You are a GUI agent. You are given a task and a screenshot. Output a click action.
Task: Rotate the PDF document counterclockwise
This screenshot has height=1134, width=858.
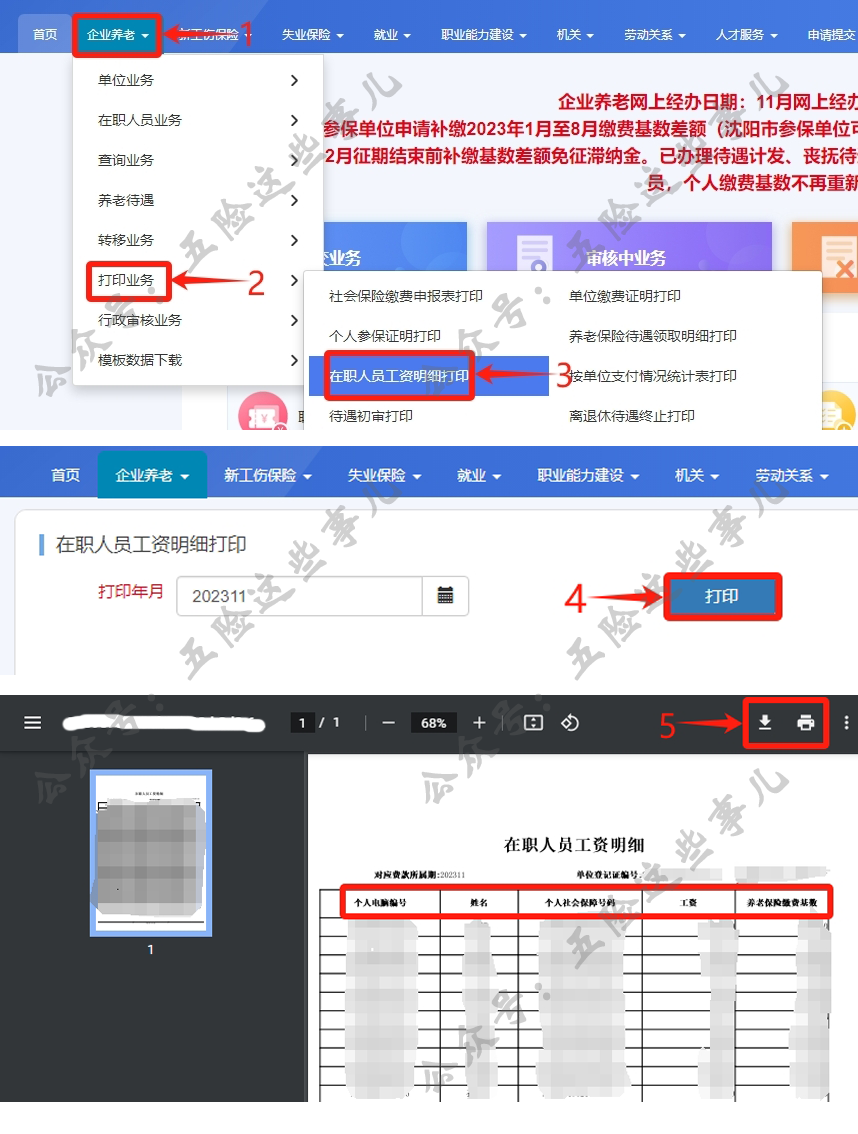(x=570, y=723)
